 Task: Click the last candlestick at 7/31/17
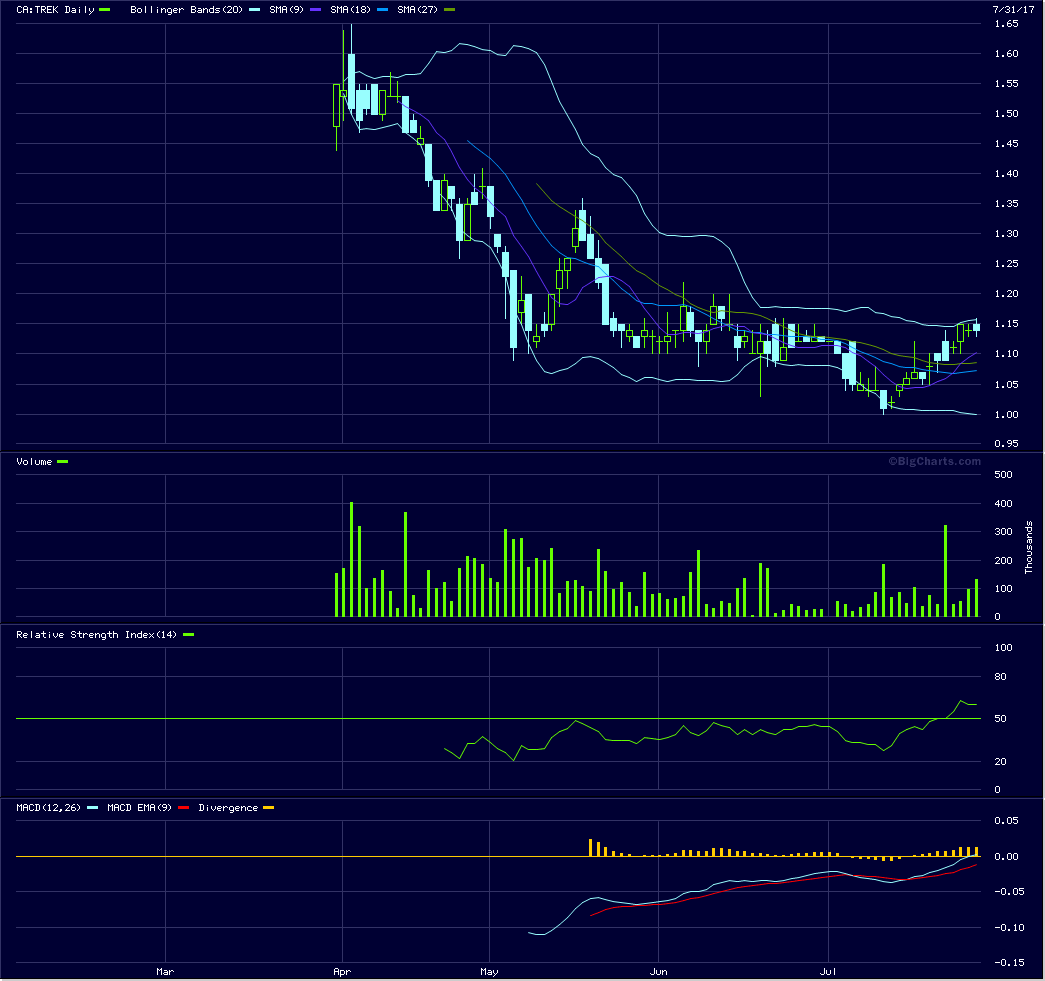coord(976,327)
